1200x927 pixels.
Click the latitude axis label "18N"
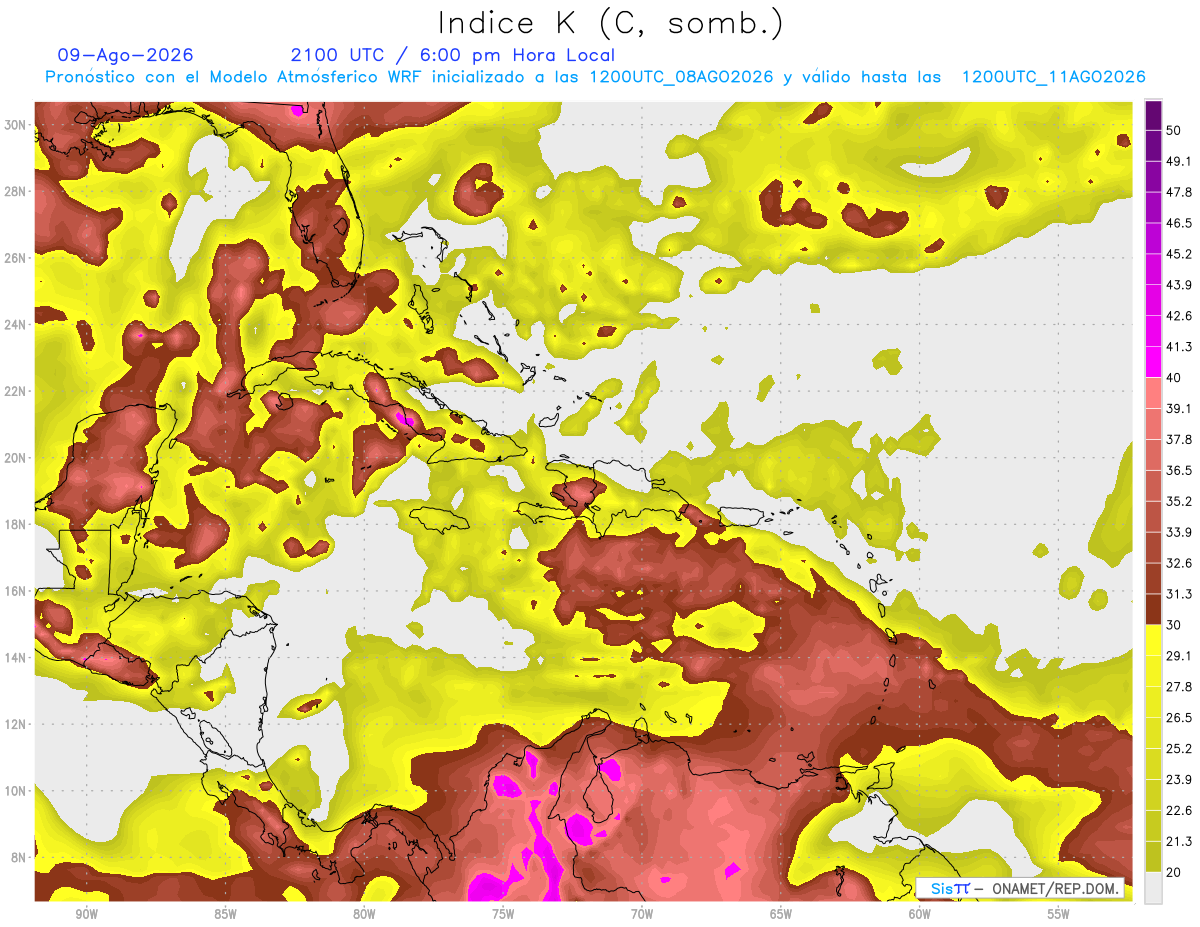(17, 524)
